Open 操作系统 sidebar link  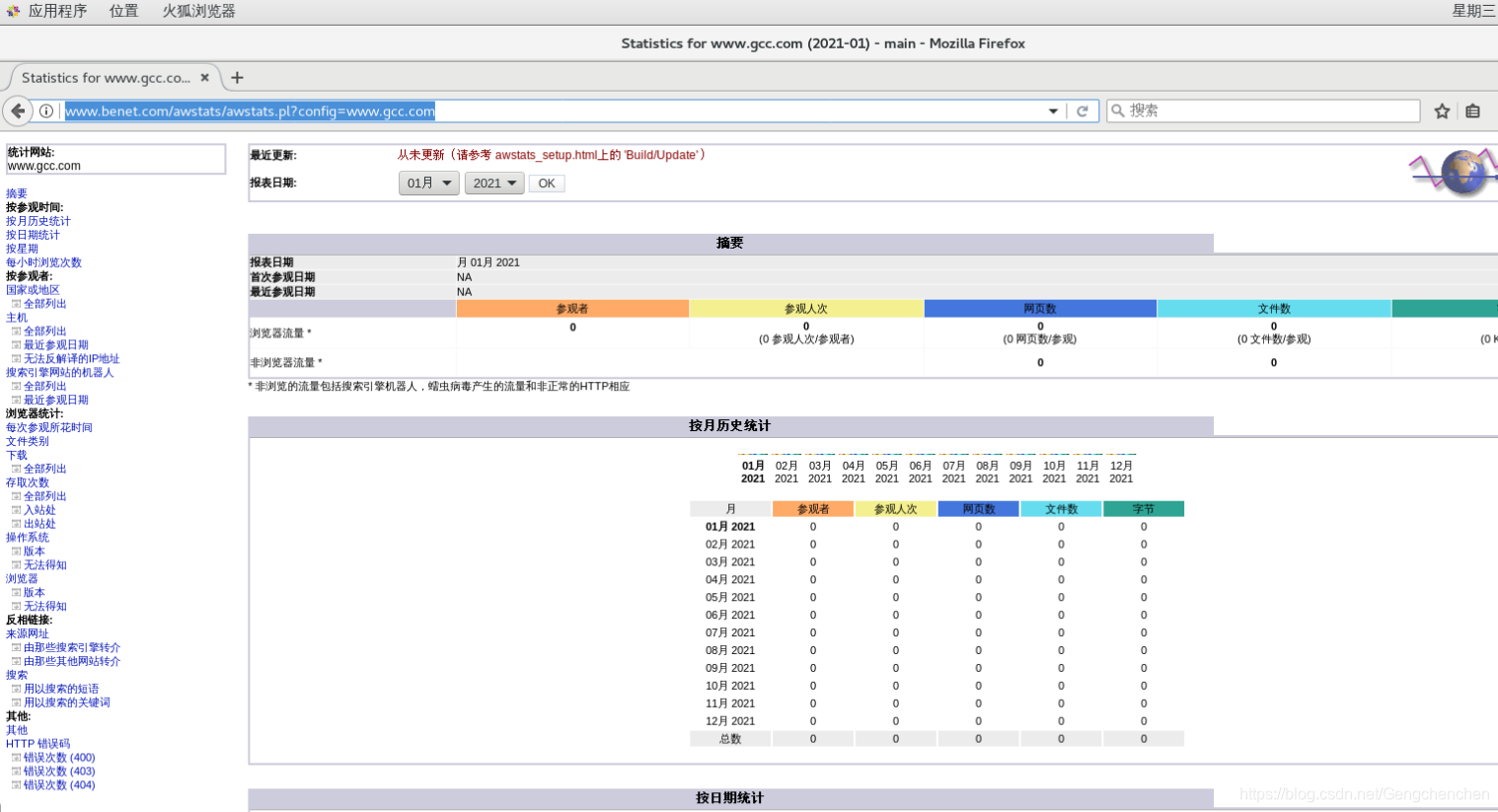coord(28,538)
